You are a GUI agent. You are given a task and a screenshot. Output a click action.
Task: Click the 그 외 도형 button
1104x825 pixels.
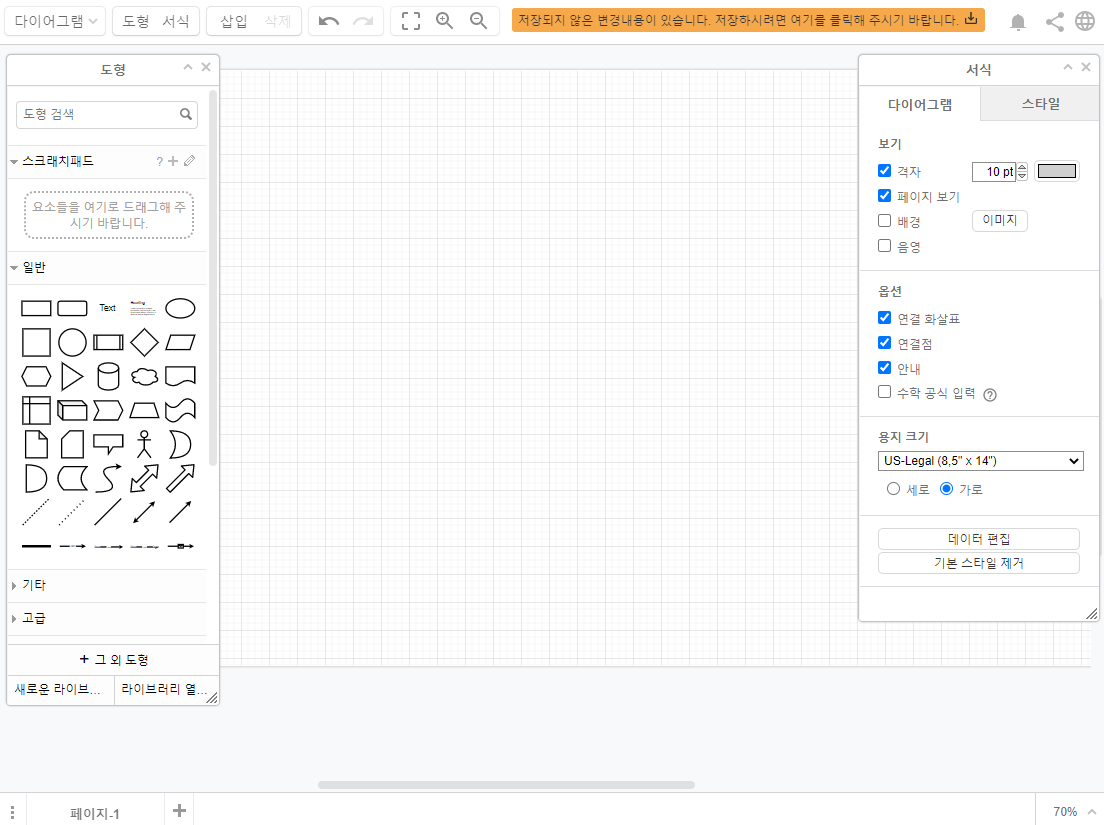113,660
